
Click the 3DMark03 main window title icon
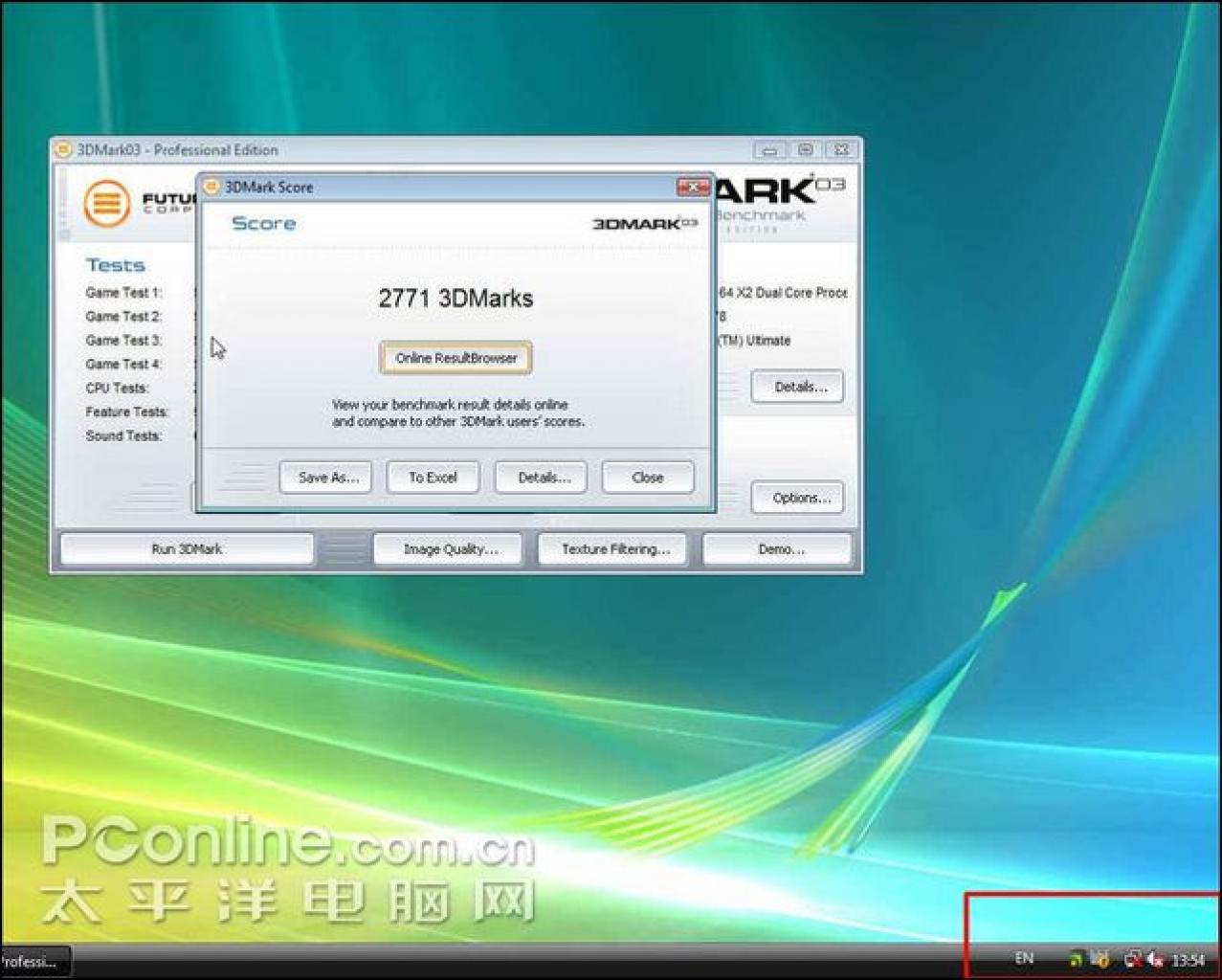coord(63,149)
